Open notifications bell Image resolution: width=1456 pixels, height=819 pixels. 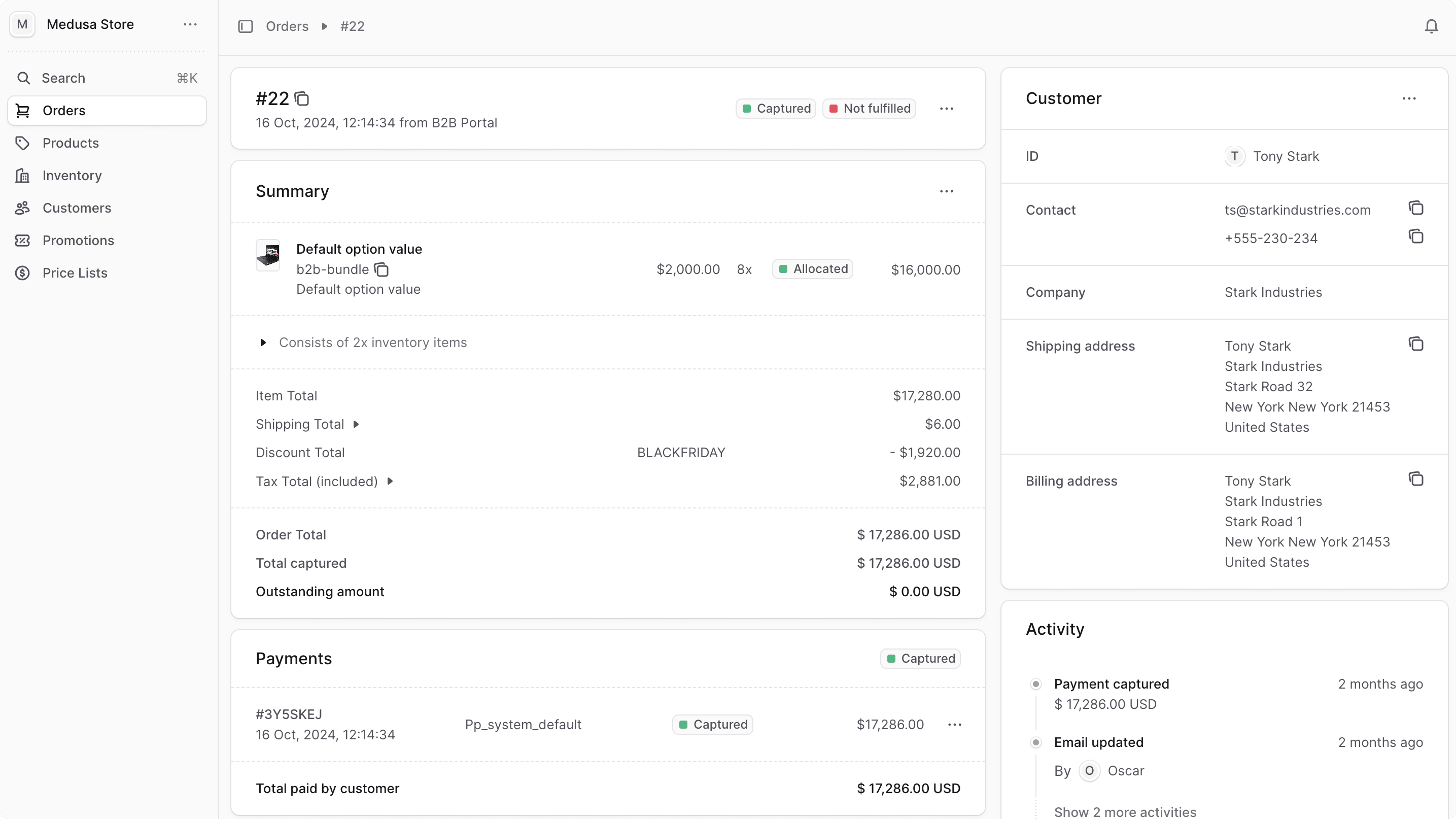[1431, 26]
